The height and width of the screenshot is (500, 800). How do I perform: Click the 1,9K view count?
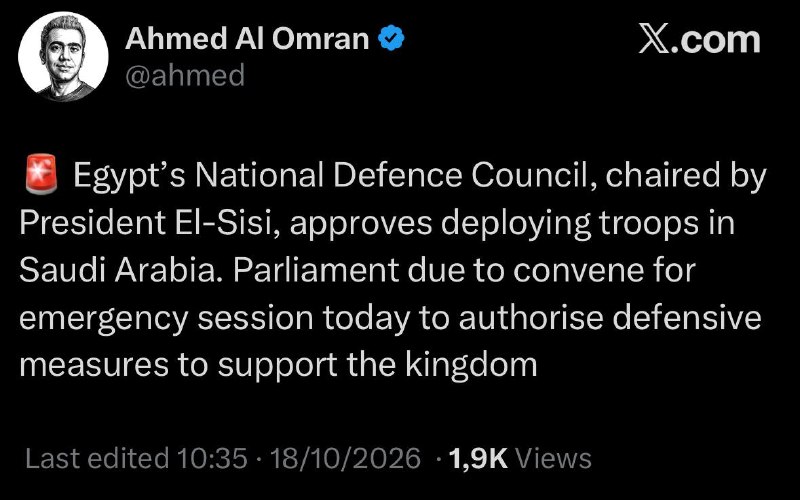pyautogui.click(x=478, y=458)
